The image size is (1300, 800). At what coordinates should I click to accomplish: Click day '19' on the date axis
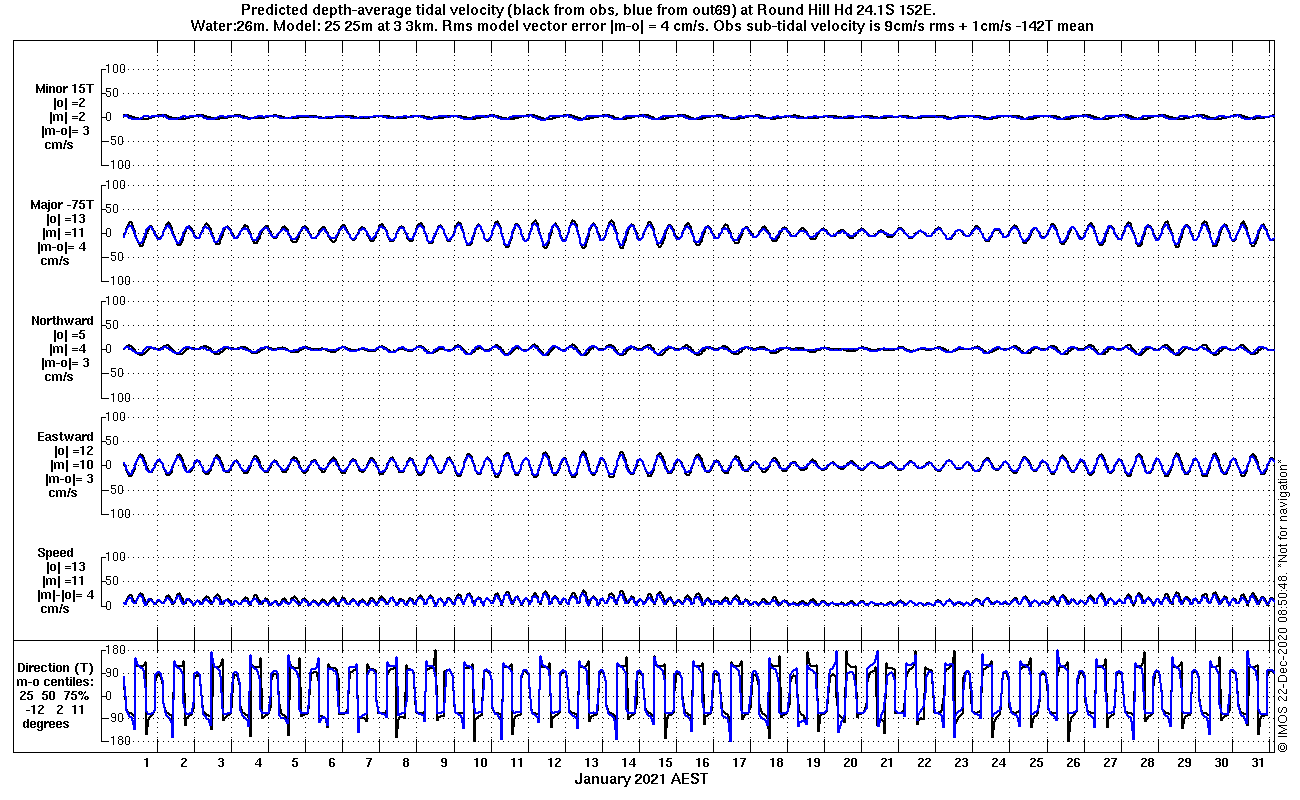(813, 763)
